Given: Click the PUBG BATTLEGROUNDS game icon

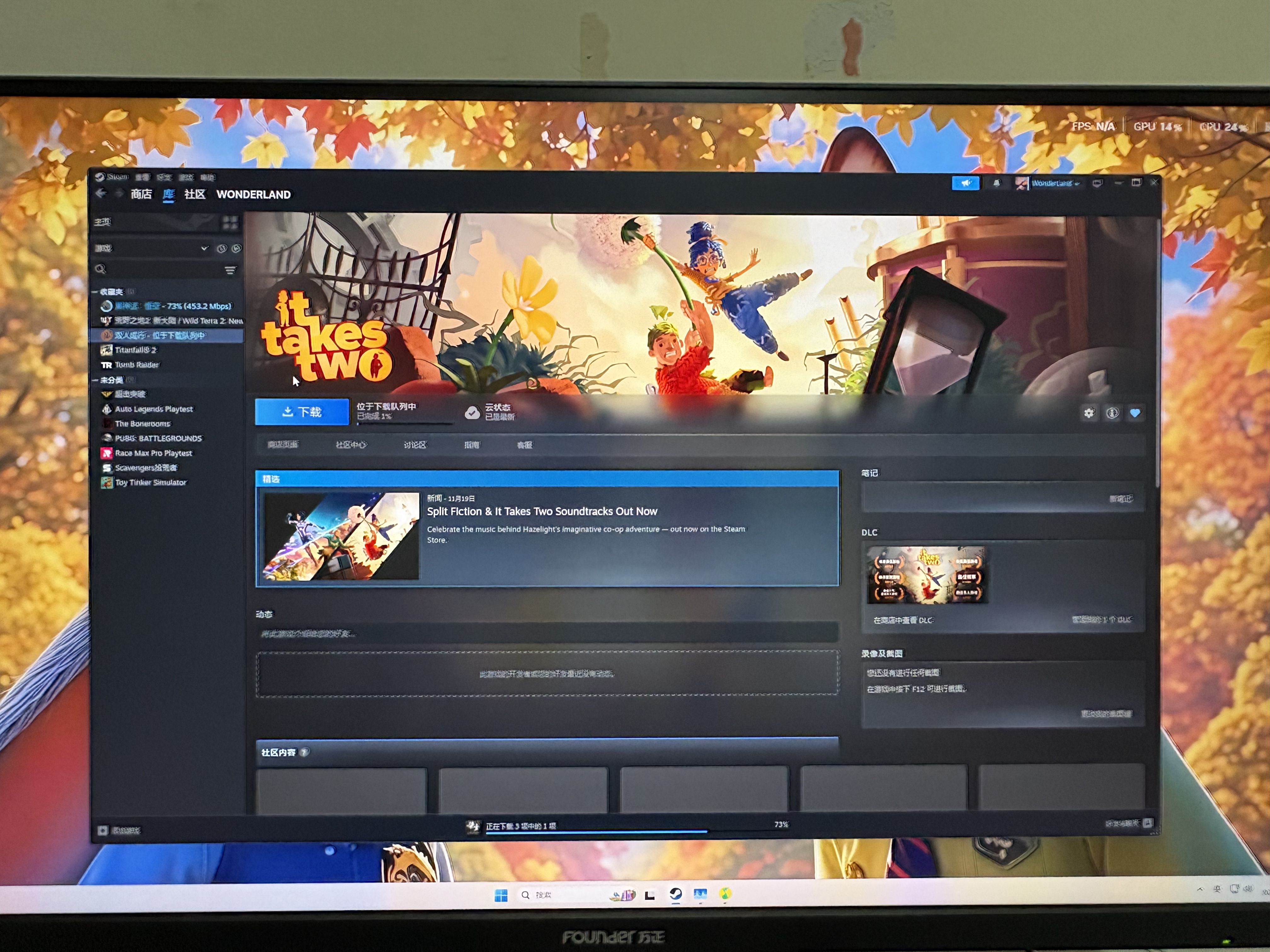Looking at the screenshot, I should click(107, 438).
